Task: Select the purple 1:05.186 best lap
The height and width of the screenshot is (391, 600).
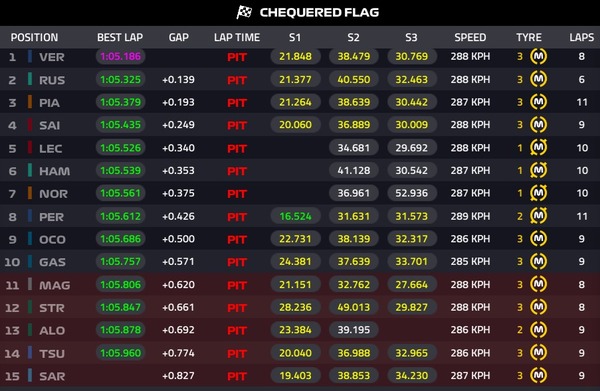Action: (120, 57)
